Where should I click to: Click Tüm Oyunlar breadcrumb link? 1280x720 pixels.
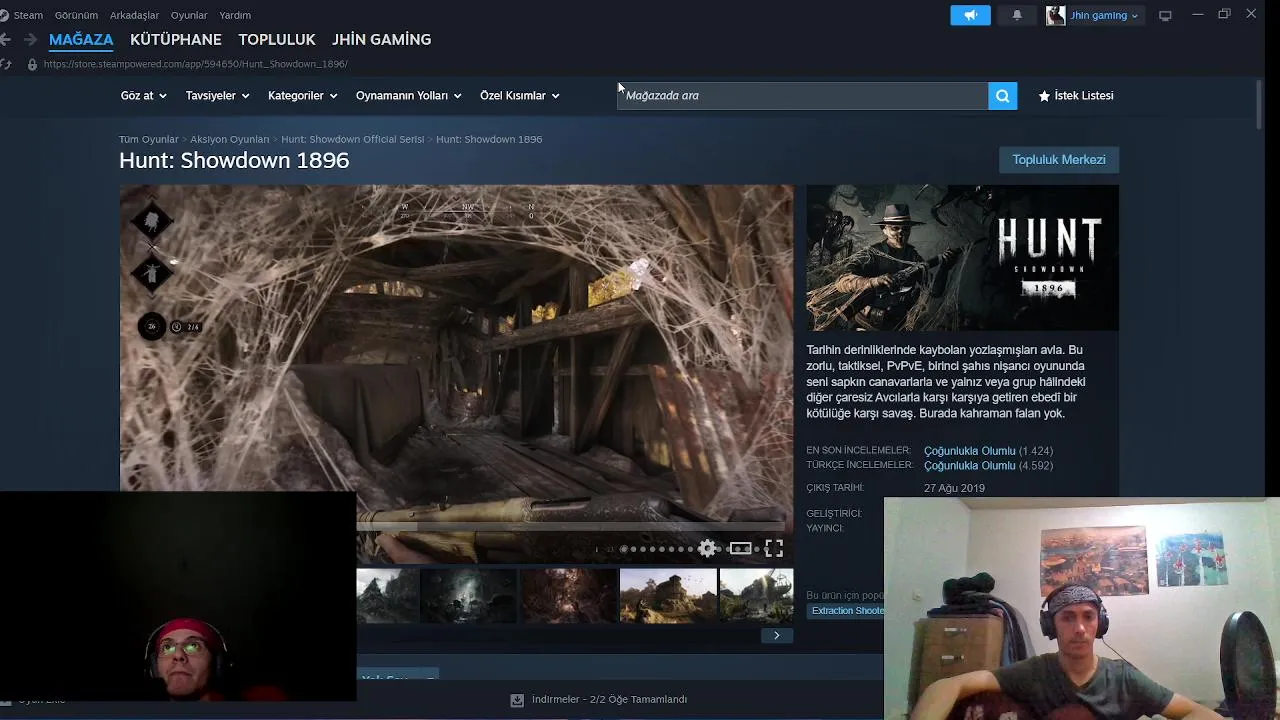pos(148,139)
